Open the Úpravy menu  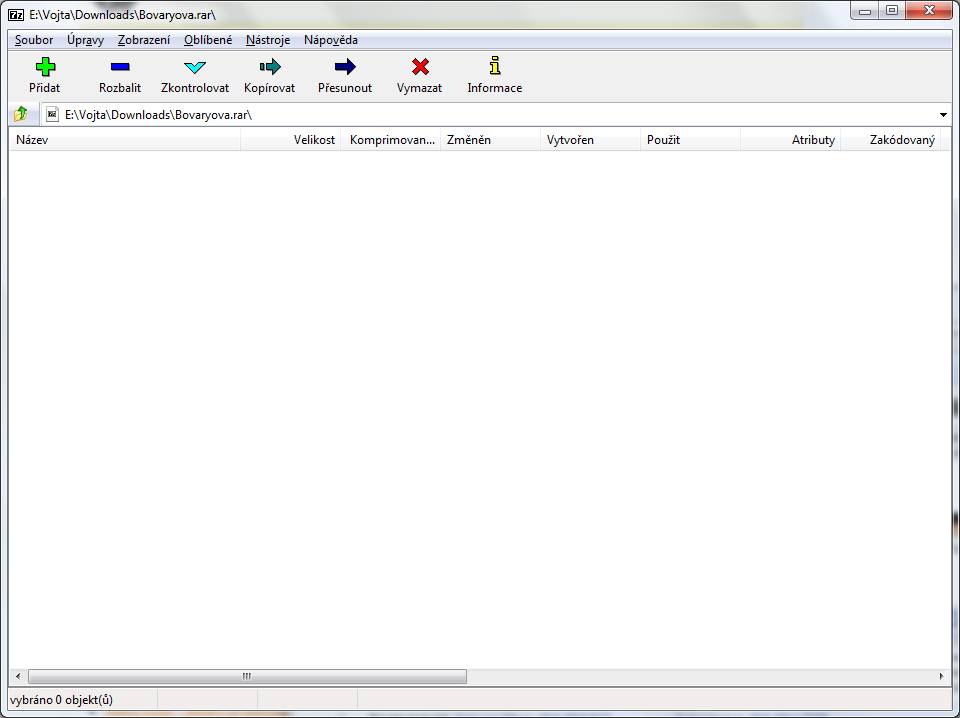click(x=85, y=40)
